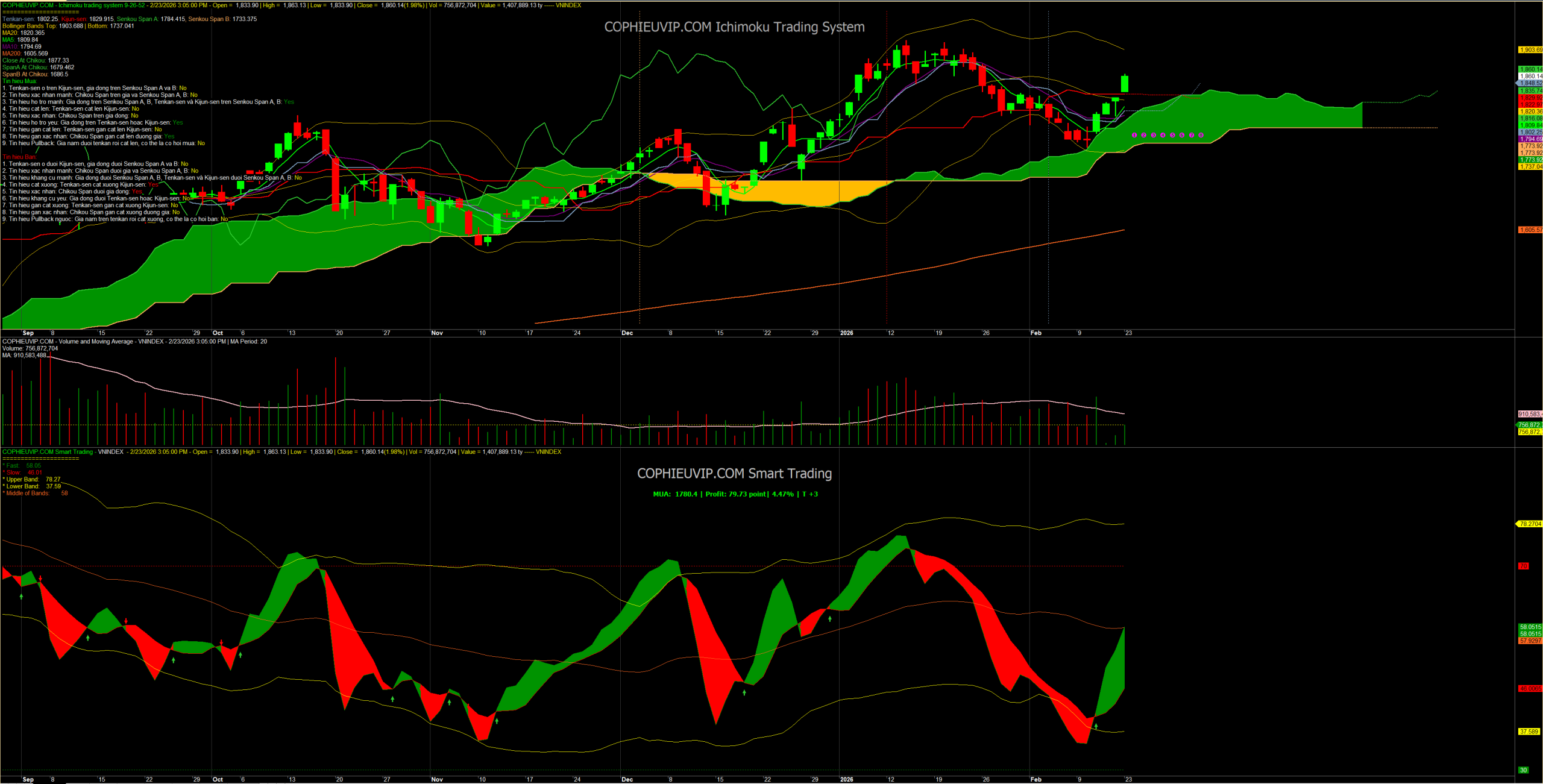Click the COPHIEUVIP.COM Ichimoku Trading System title
1543x784 pixels.
[734, 27]
